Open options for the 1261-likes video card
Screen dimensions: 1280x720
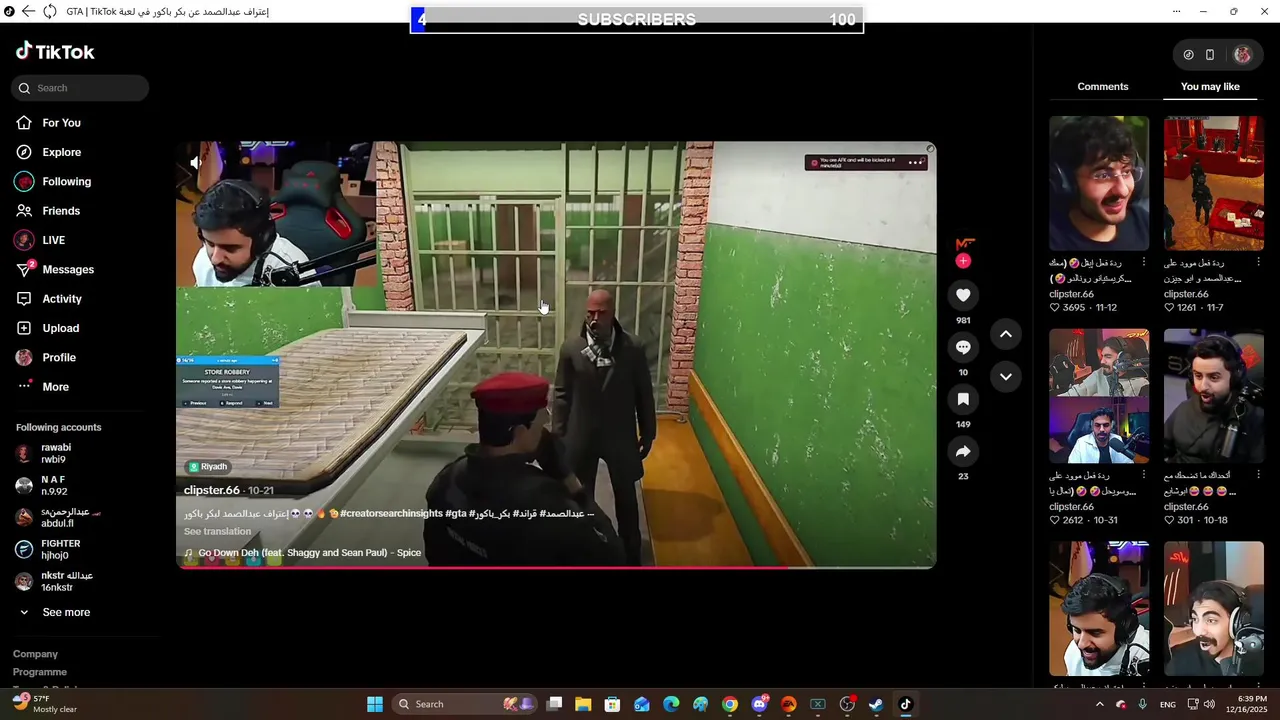tap(1259, 262)
